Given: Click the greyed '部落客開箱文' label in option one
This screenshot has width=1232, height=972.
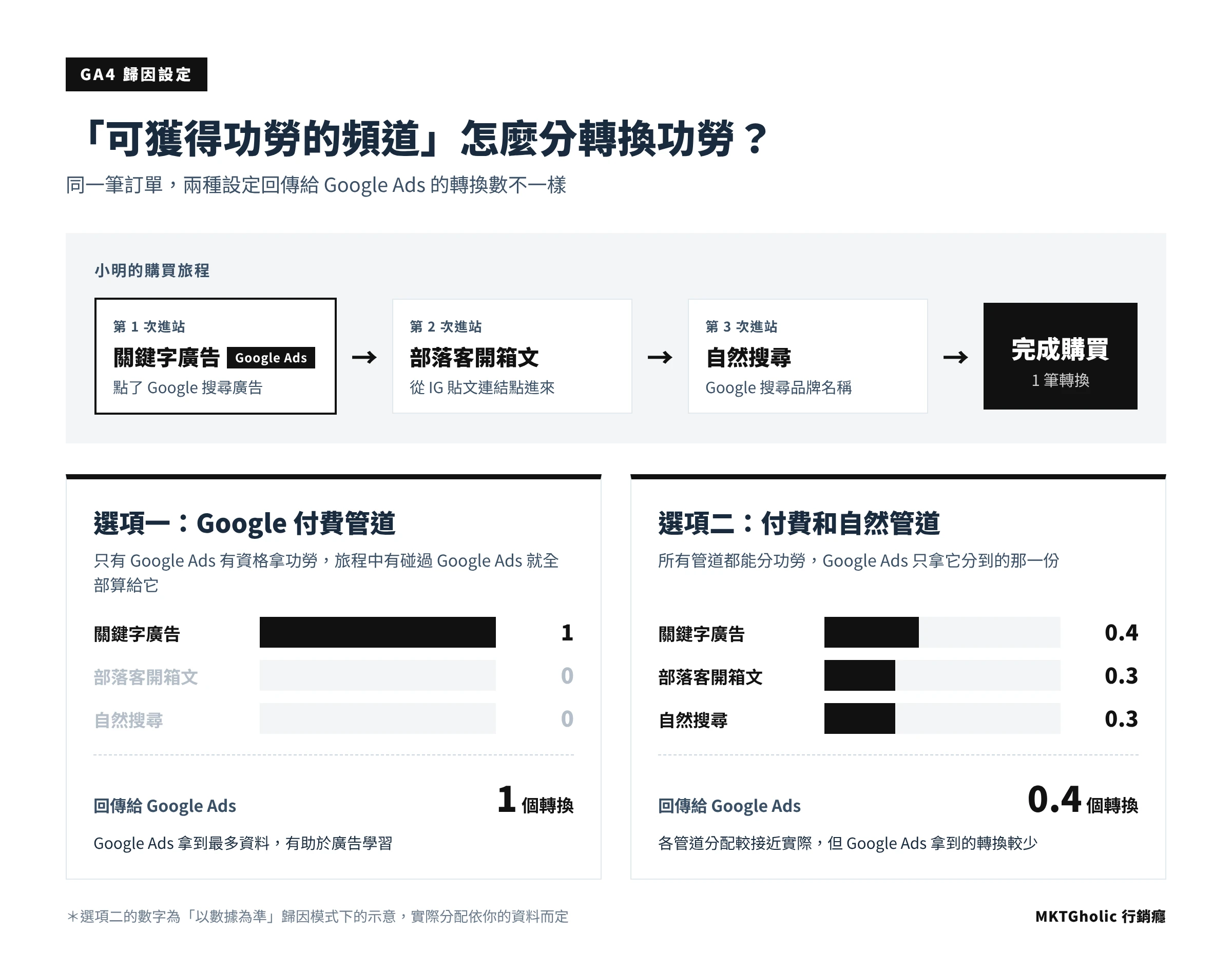Looking at the screenshot, I should 146,677.
